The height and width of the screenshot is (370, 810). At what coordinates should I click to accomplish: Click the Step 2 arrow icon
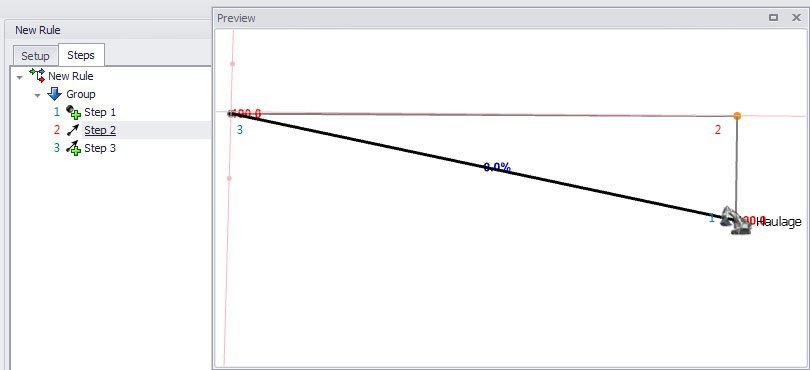73,130
